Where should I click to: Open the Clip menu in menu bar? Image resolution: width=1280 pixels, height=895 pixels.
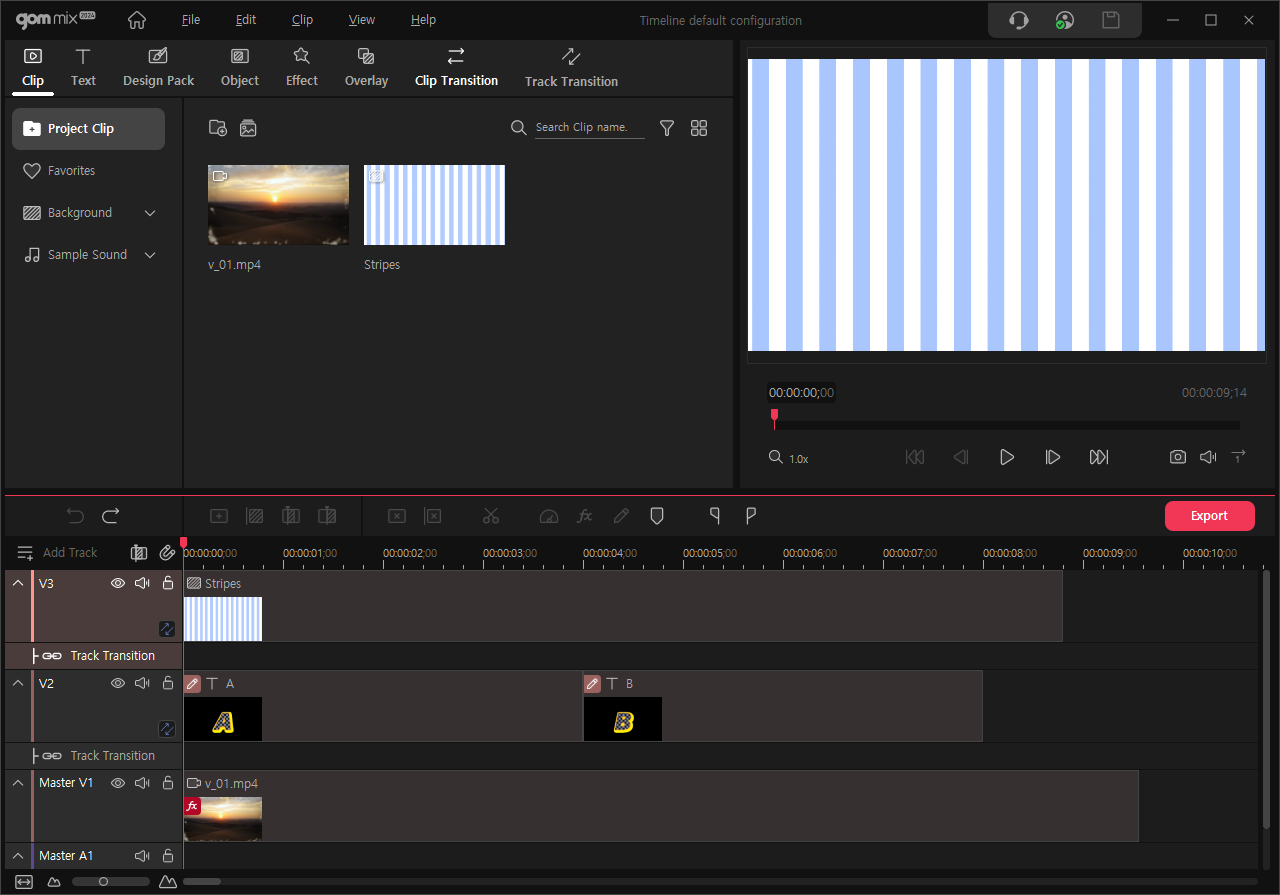click(x=302, y=20)
